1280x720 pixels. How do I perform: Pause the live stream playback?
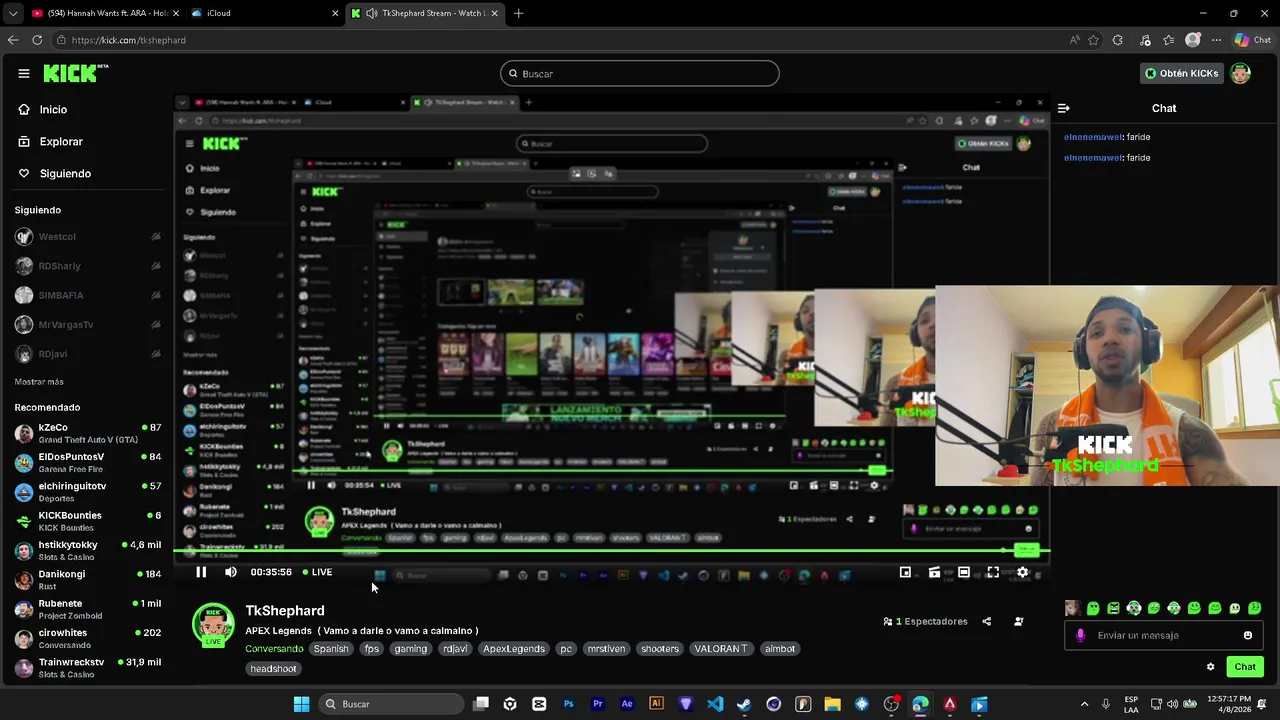pos(201,572)
